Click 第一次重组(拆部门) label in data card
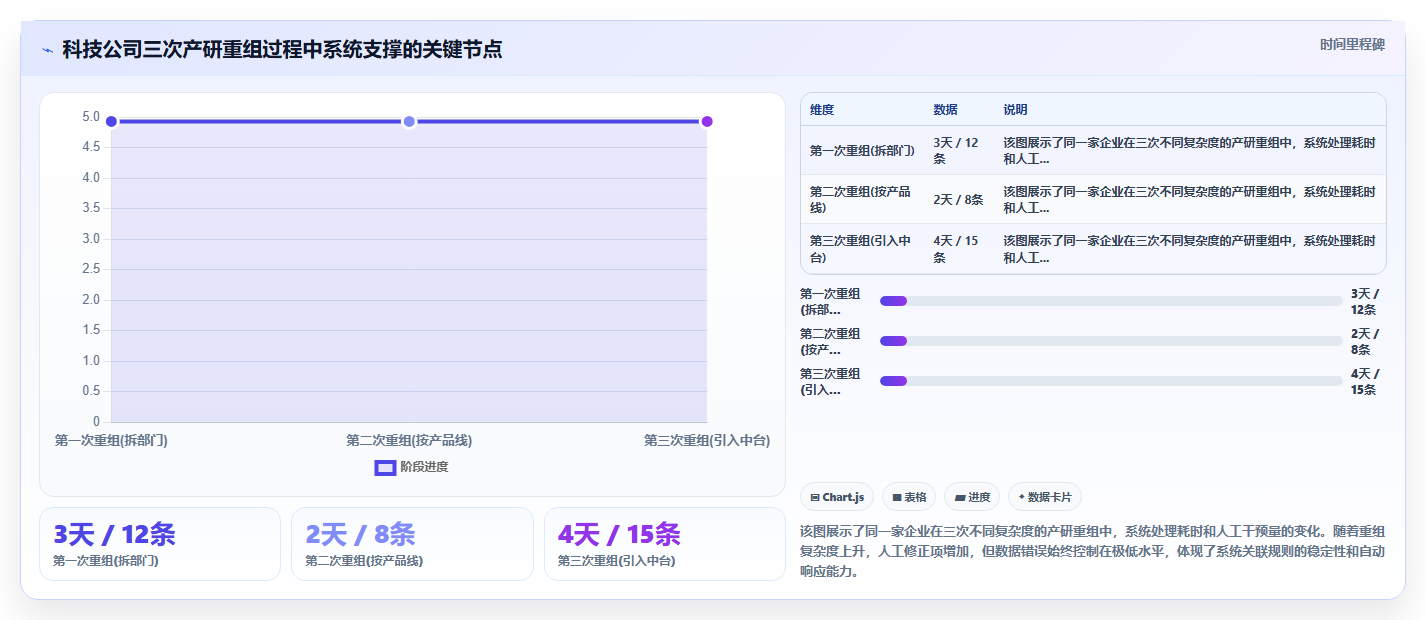1426x620 pixels. (x=106, y=561)
